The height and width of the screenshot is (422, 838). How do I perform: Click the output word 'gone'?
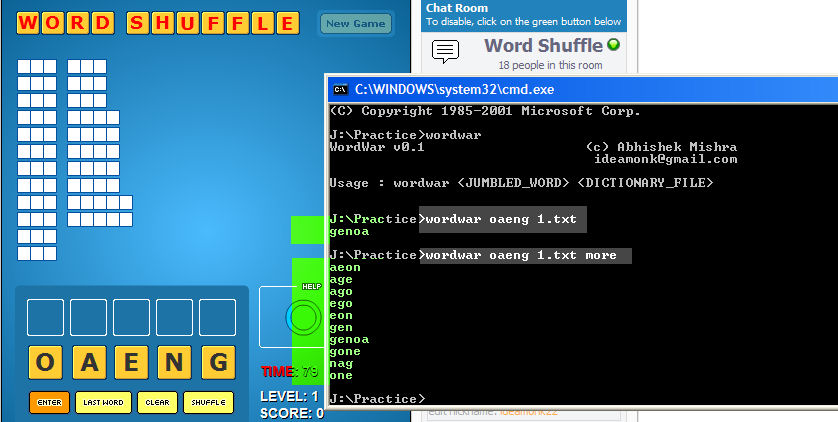(345, 351)
